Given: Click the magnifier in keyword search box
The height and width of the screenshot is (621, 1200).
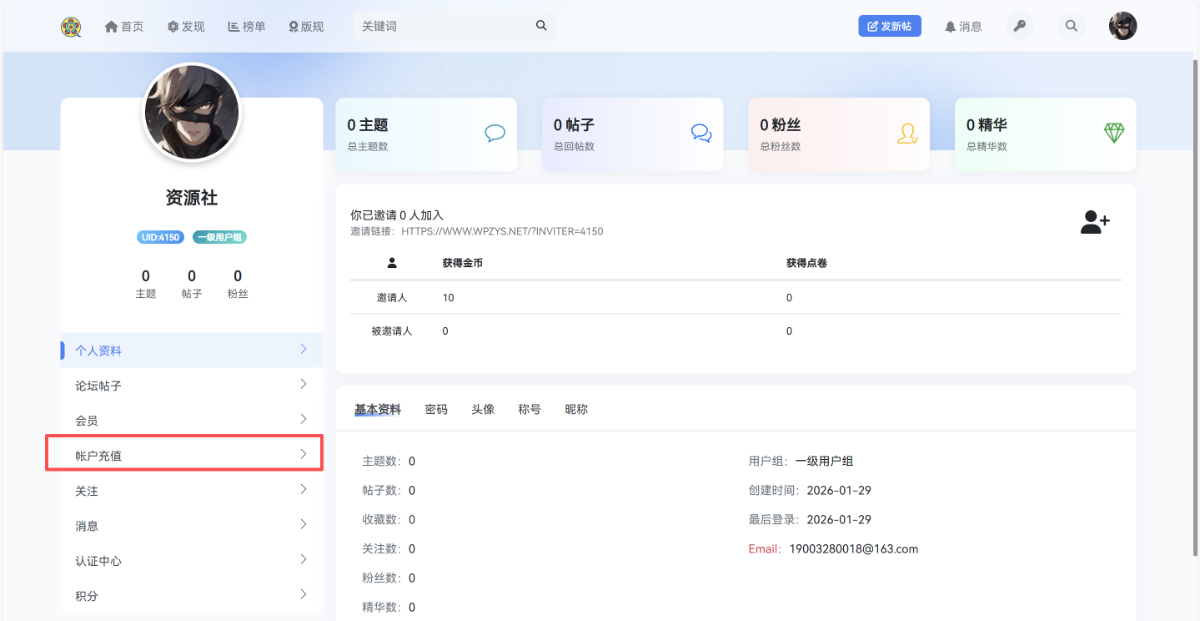Looking at the screenshot, I should [541, 26].
